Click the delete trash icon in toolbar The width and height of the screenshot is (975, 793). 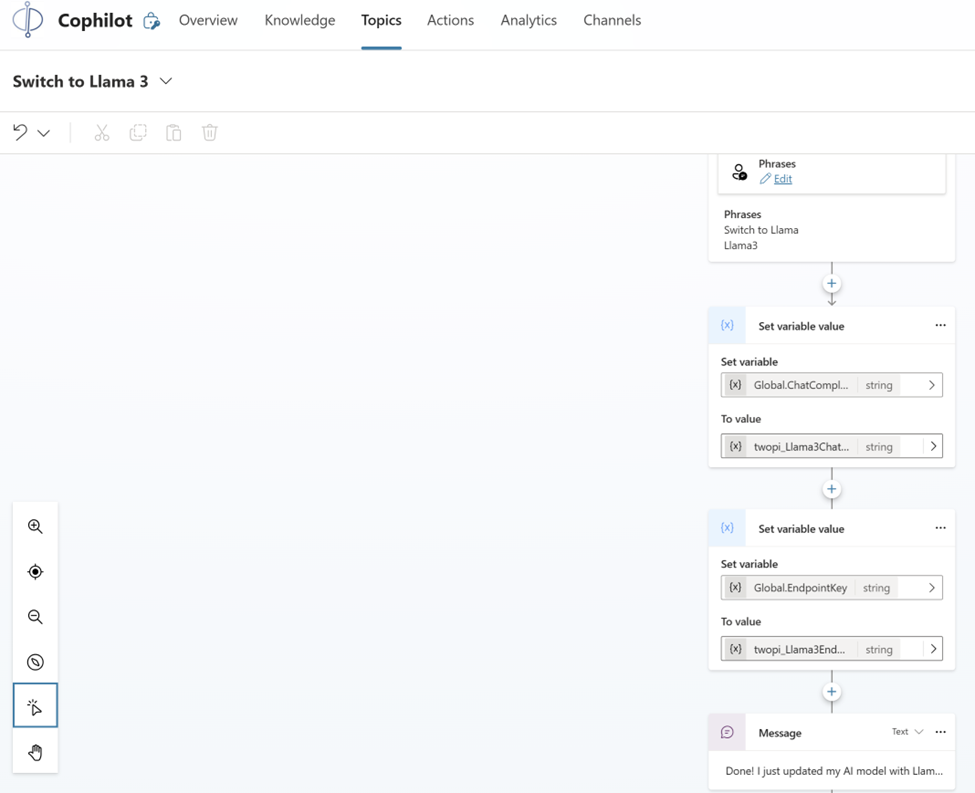210,133
